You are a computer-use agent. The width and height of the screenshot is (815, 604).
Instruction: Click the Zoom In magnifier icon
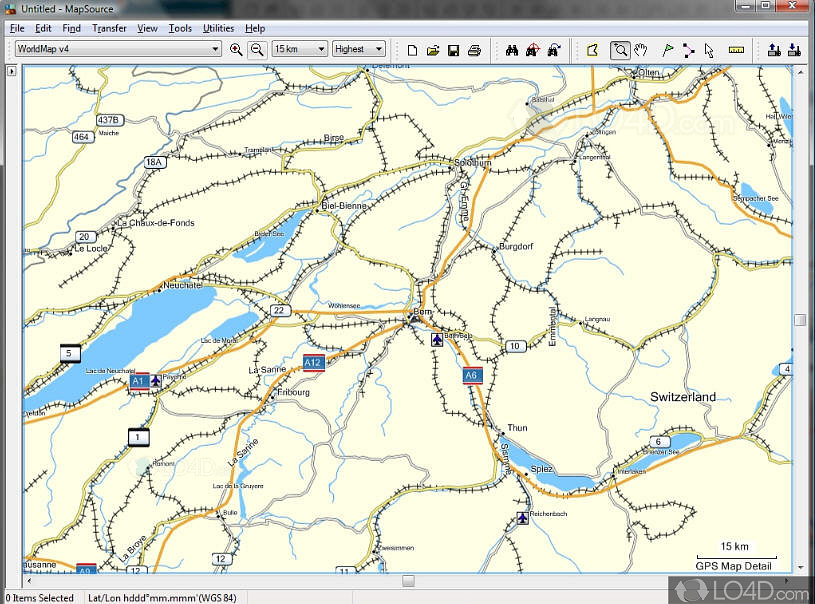point(236,49)
